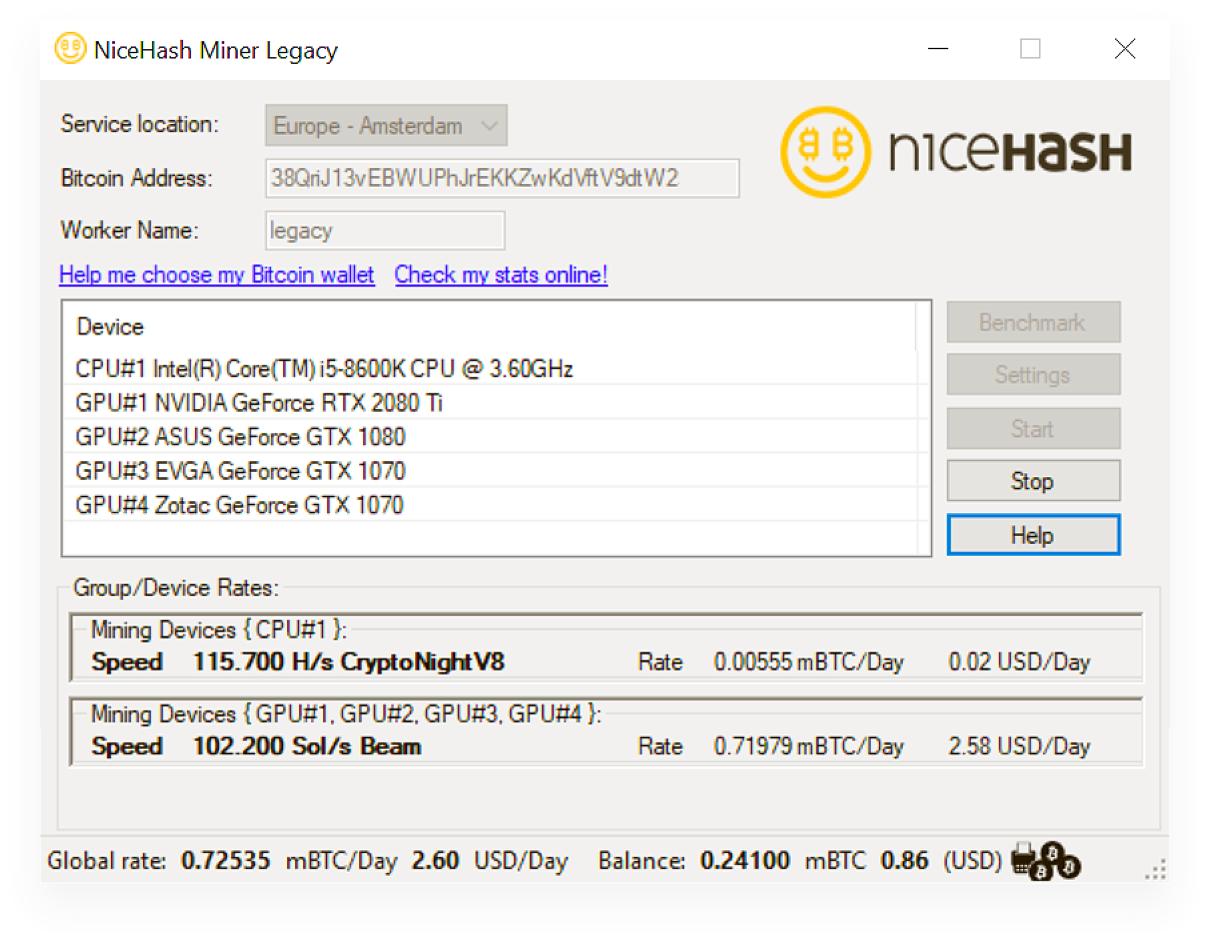Click the Balance 0.24100 mBTC value

745,860
